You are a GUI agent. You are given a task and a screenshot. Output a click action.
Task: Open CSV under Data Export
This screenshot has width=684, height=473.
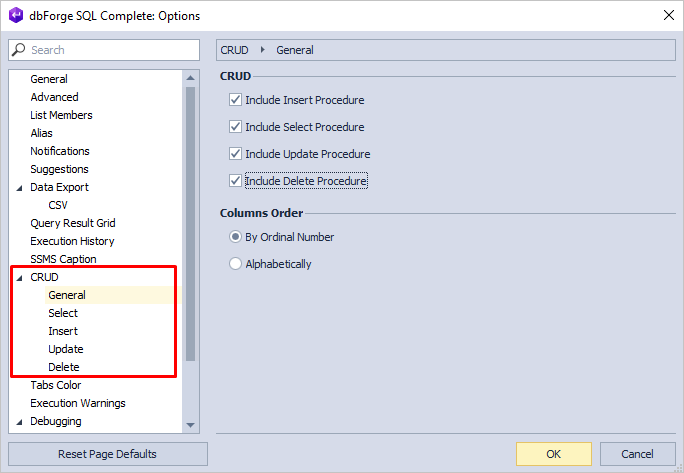click(x=58, y=205)
